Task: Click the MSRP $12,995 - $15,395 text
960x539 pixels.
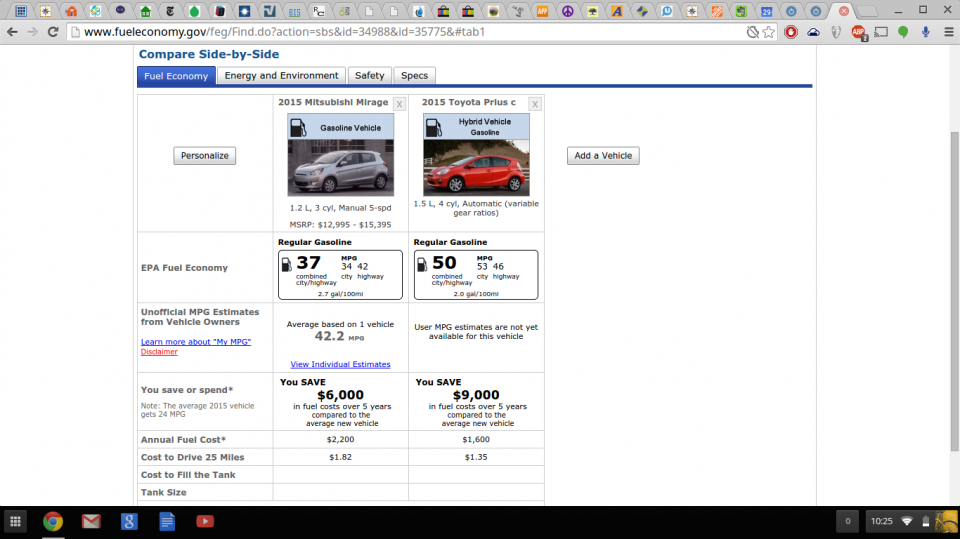Action: [x=340, y=225]
